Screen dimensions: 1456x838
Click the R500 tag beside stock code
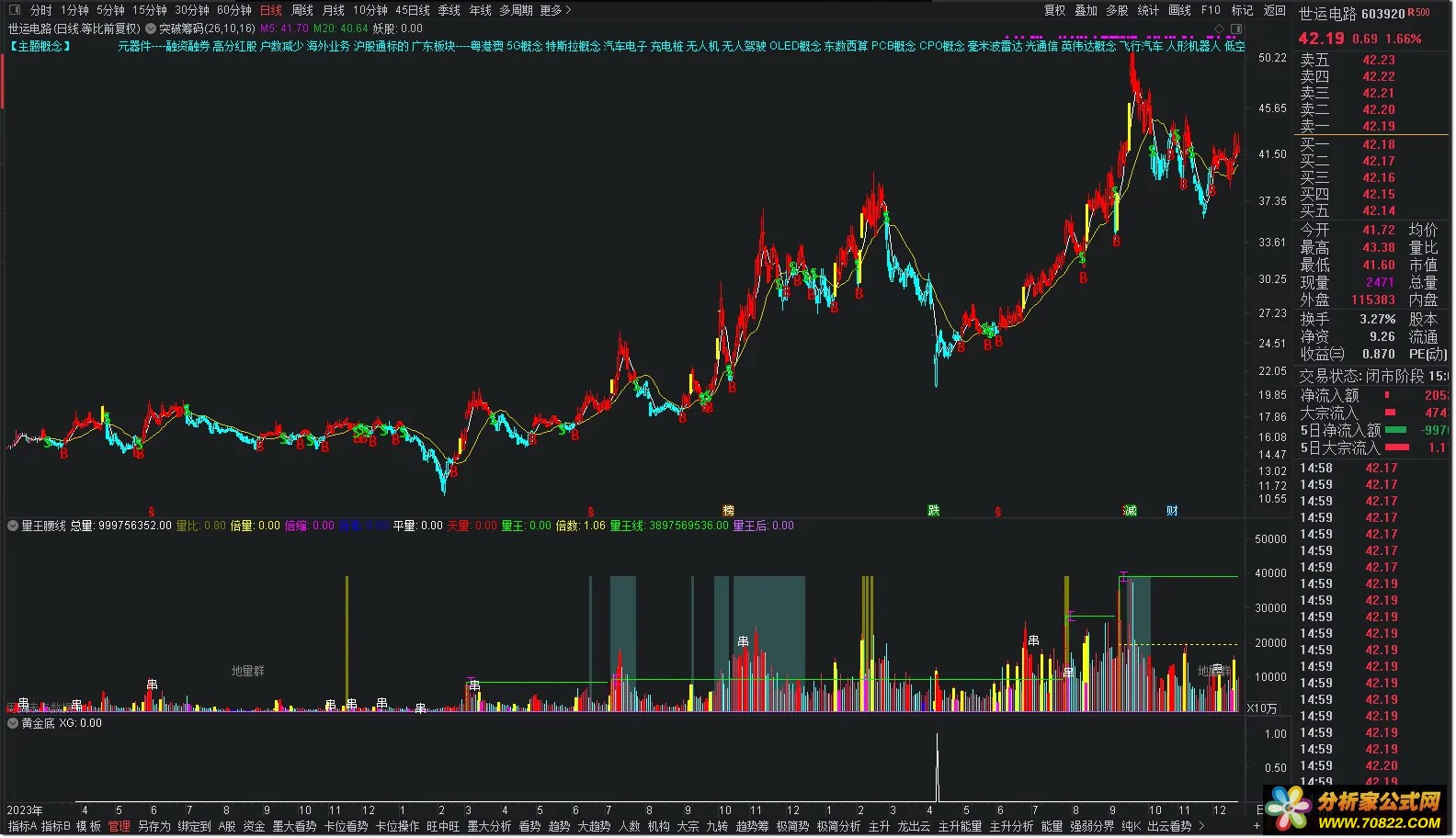[x=1419, y=13]
